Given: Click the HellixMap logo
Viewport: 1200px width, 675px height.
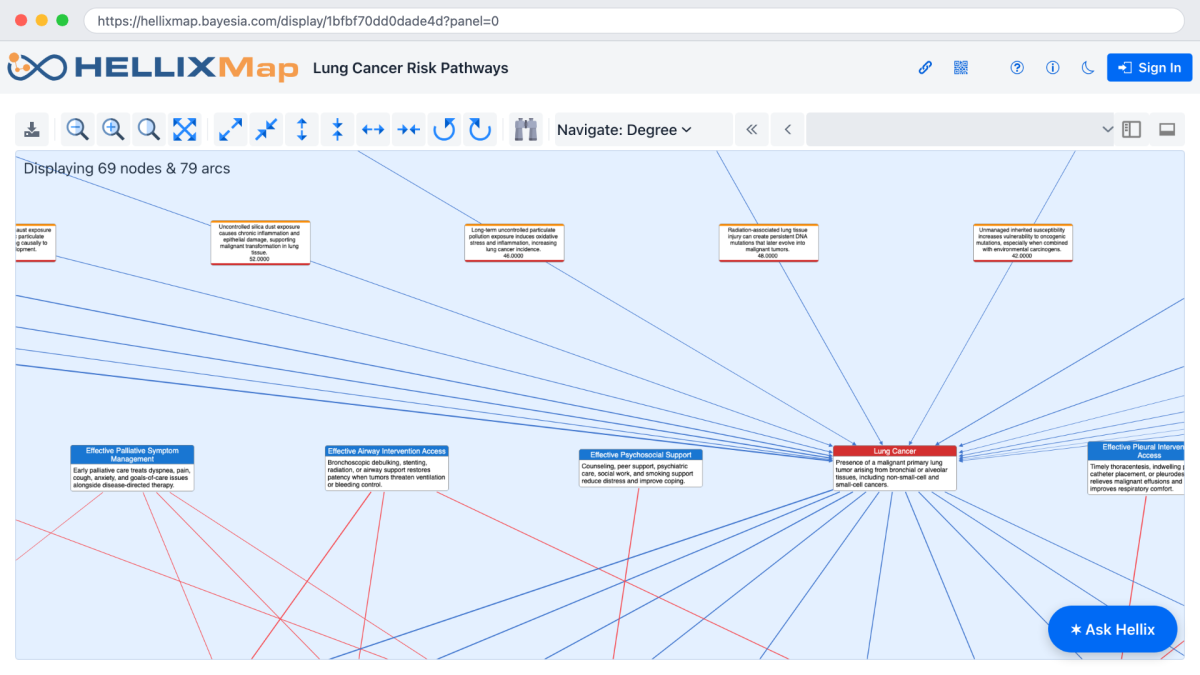Looking at the screenshot, I should tap(153, 67).
